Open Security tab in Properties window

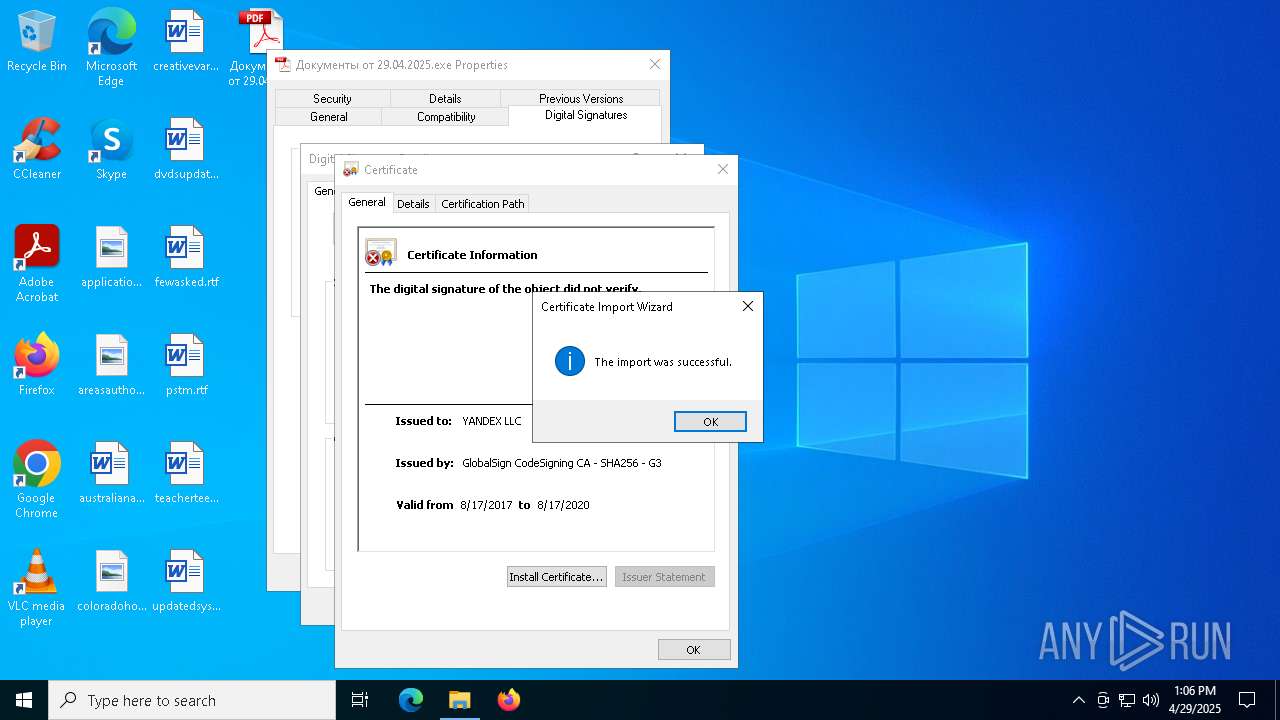332,98
